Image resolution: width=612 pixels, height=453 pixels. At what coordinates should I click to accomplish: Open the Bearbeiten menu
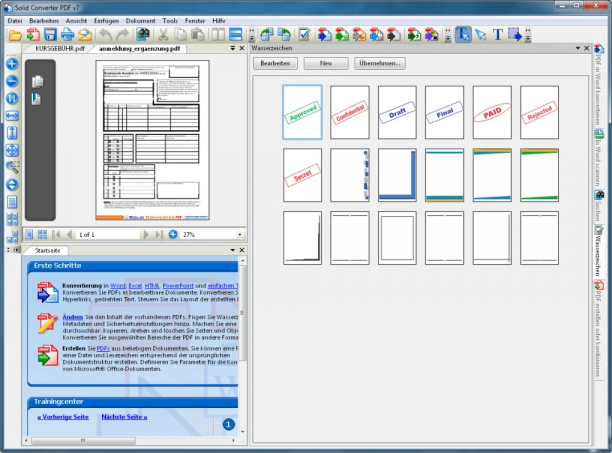(x=44, y=21)
